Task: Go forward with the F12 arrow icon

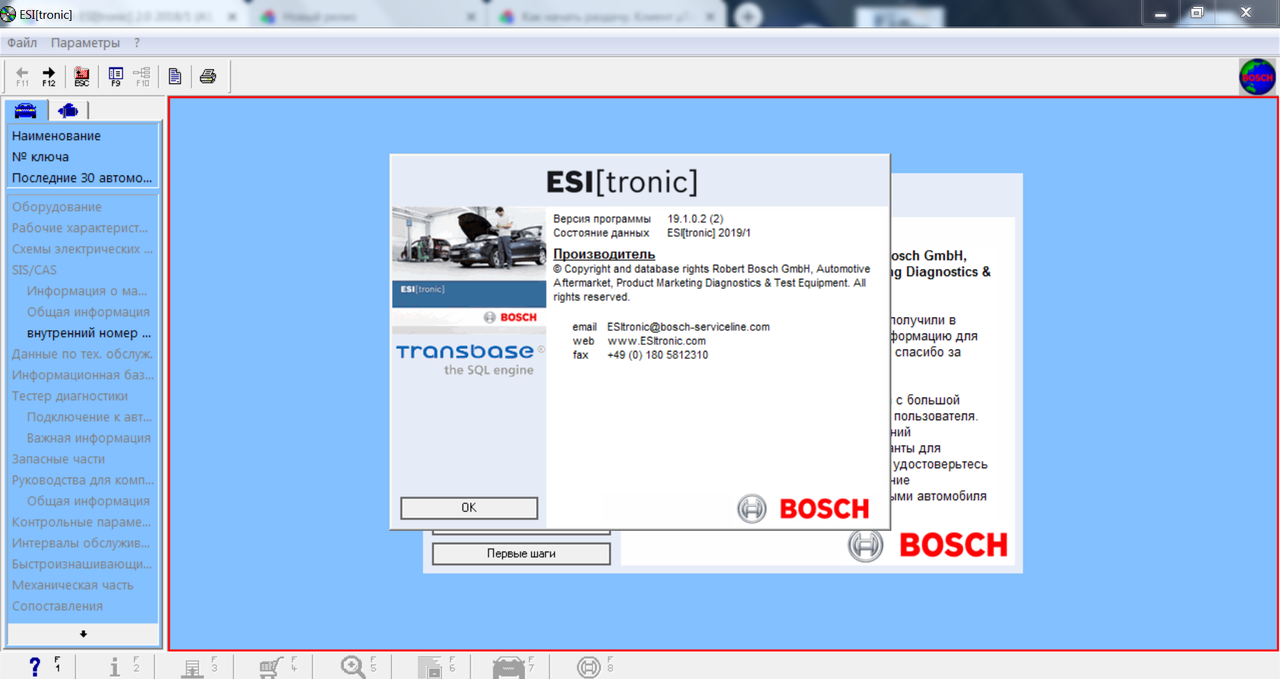Action: pyautogui.click(x=49, y=76)
